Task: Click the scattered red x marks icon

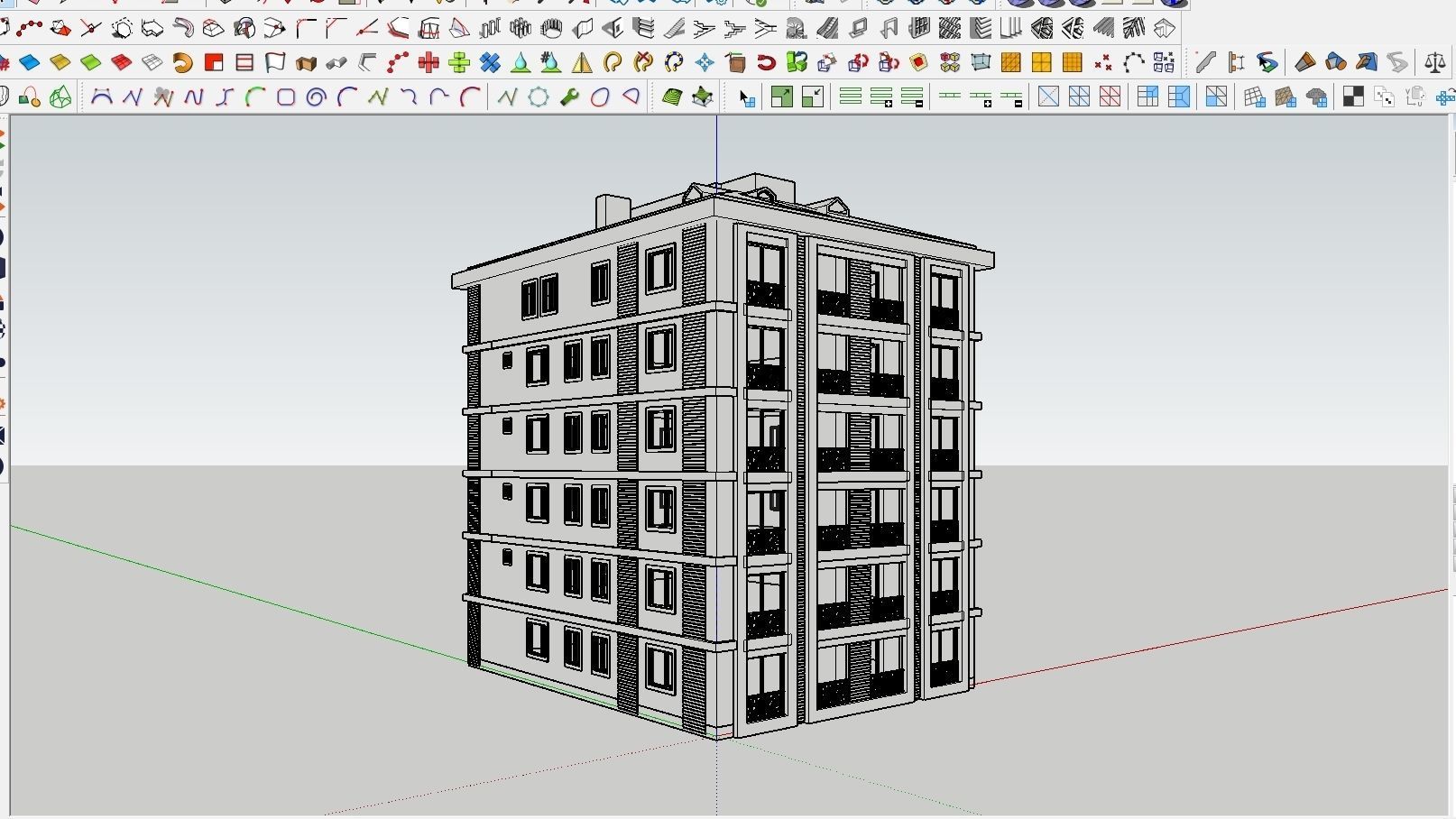Action: 1103,63
